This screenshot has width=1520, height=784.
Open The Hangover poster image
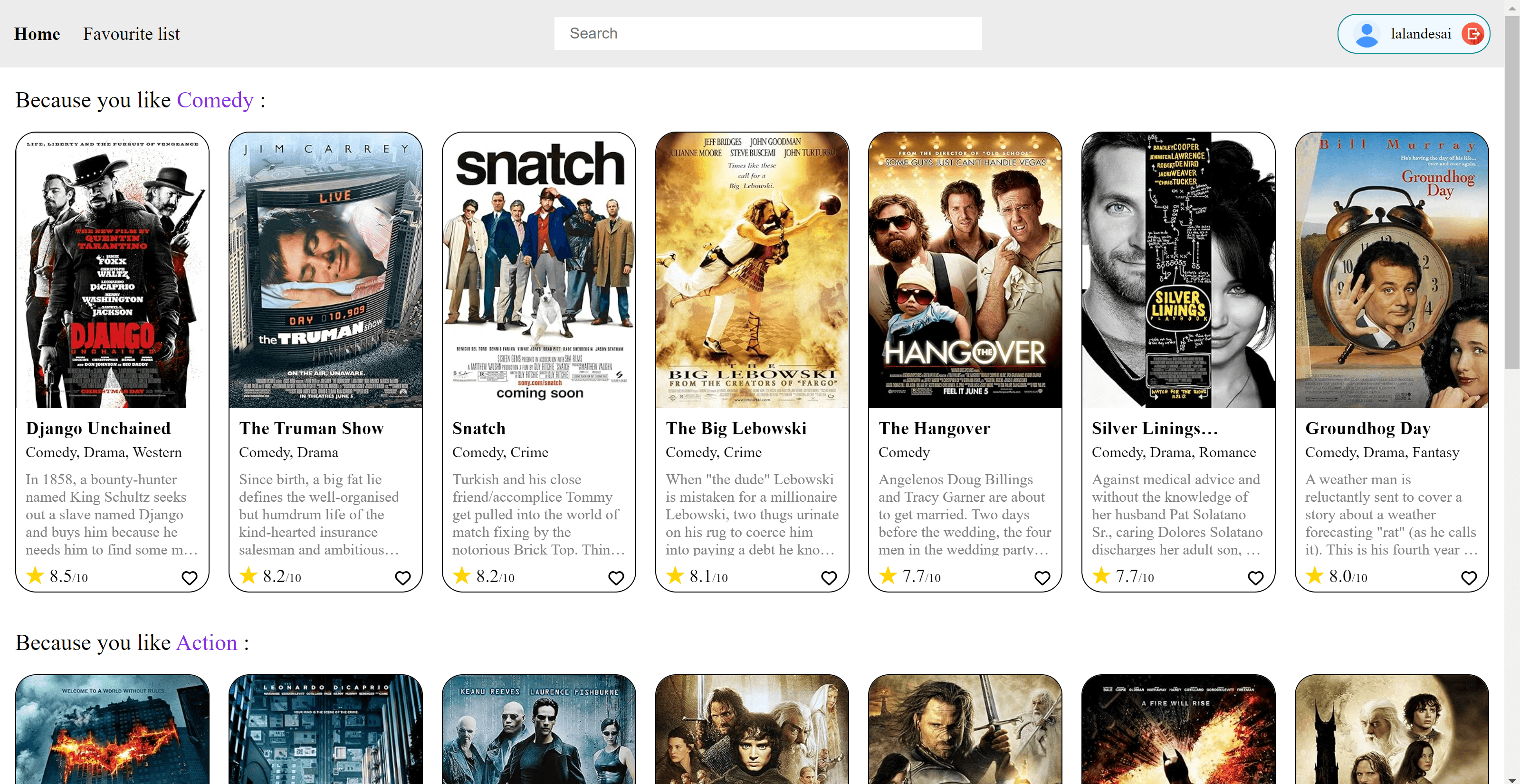click(x=965, y=270)
